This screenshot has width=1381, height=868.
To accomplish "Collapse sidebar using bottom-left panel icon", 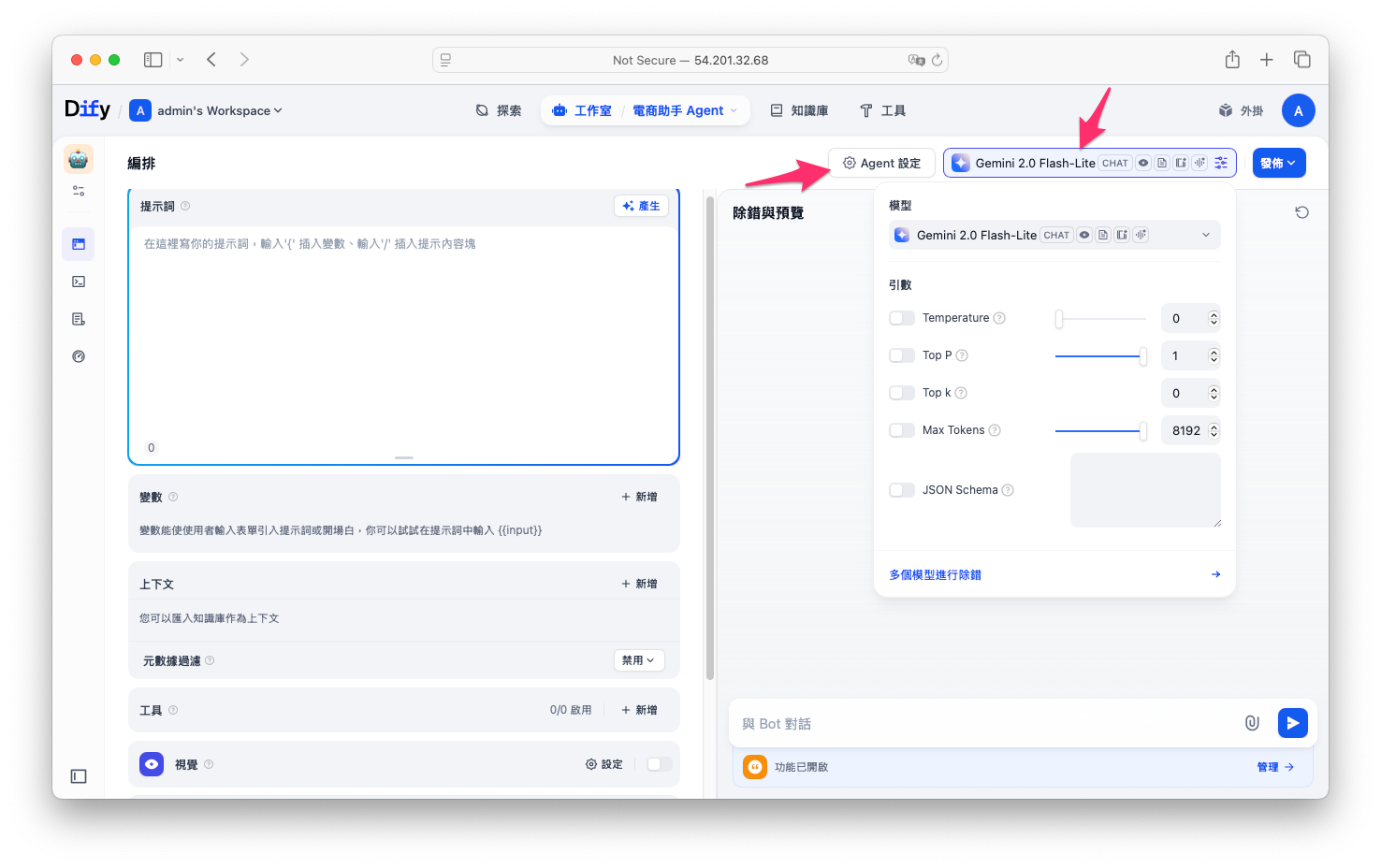I will [79, 776].
